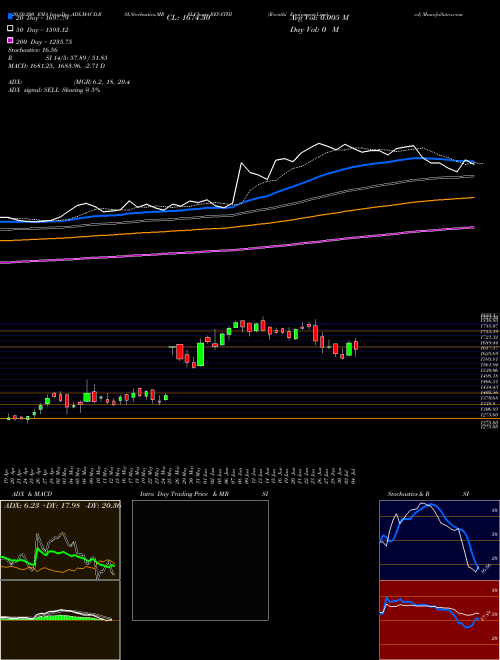Click the tall green candle after gap up
Viewport: 500px width, 660px height.
pyautogui.click(x=200, y=354)
